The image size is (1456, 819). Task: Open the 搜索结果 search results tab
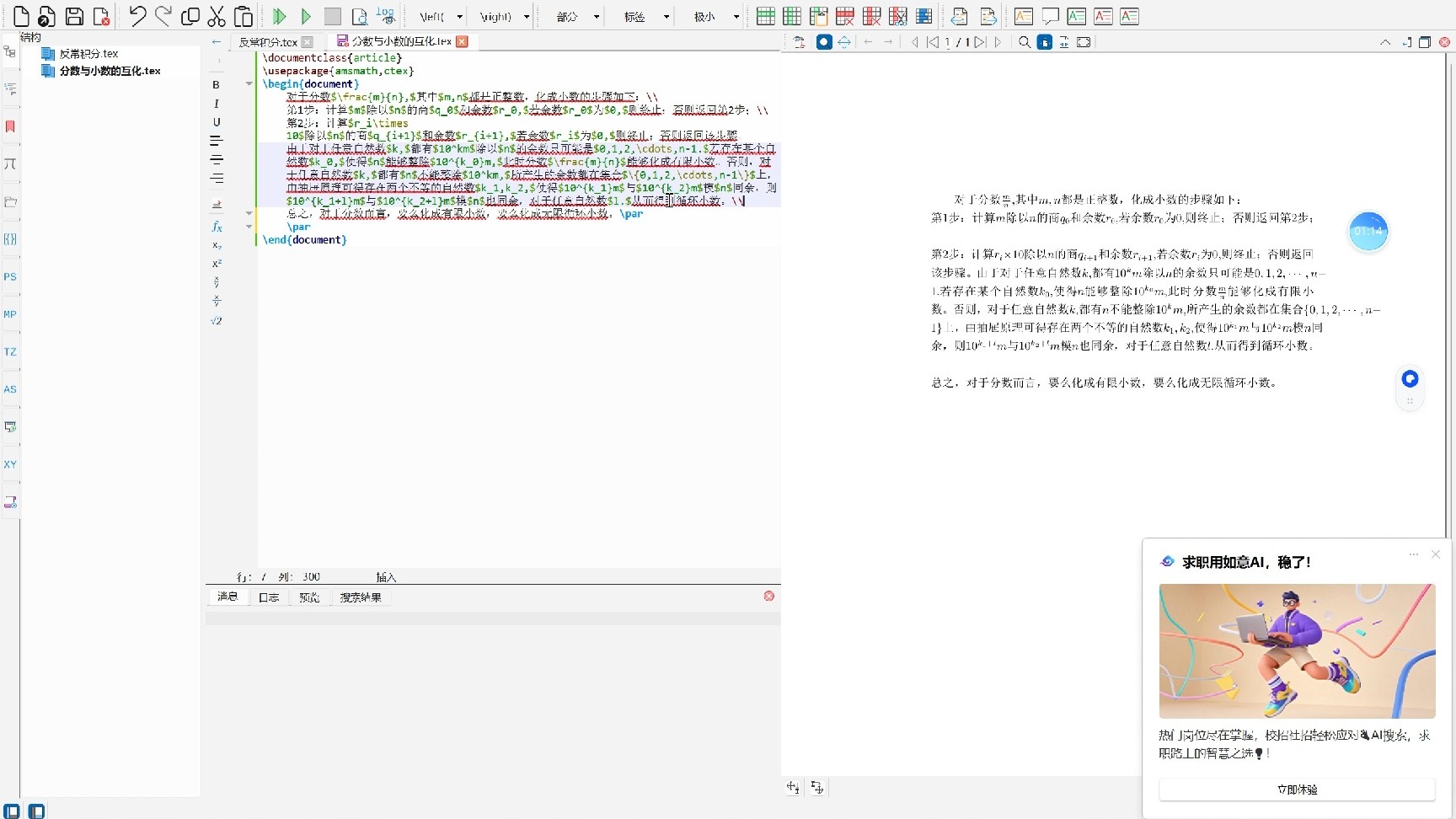pos(361,597)
